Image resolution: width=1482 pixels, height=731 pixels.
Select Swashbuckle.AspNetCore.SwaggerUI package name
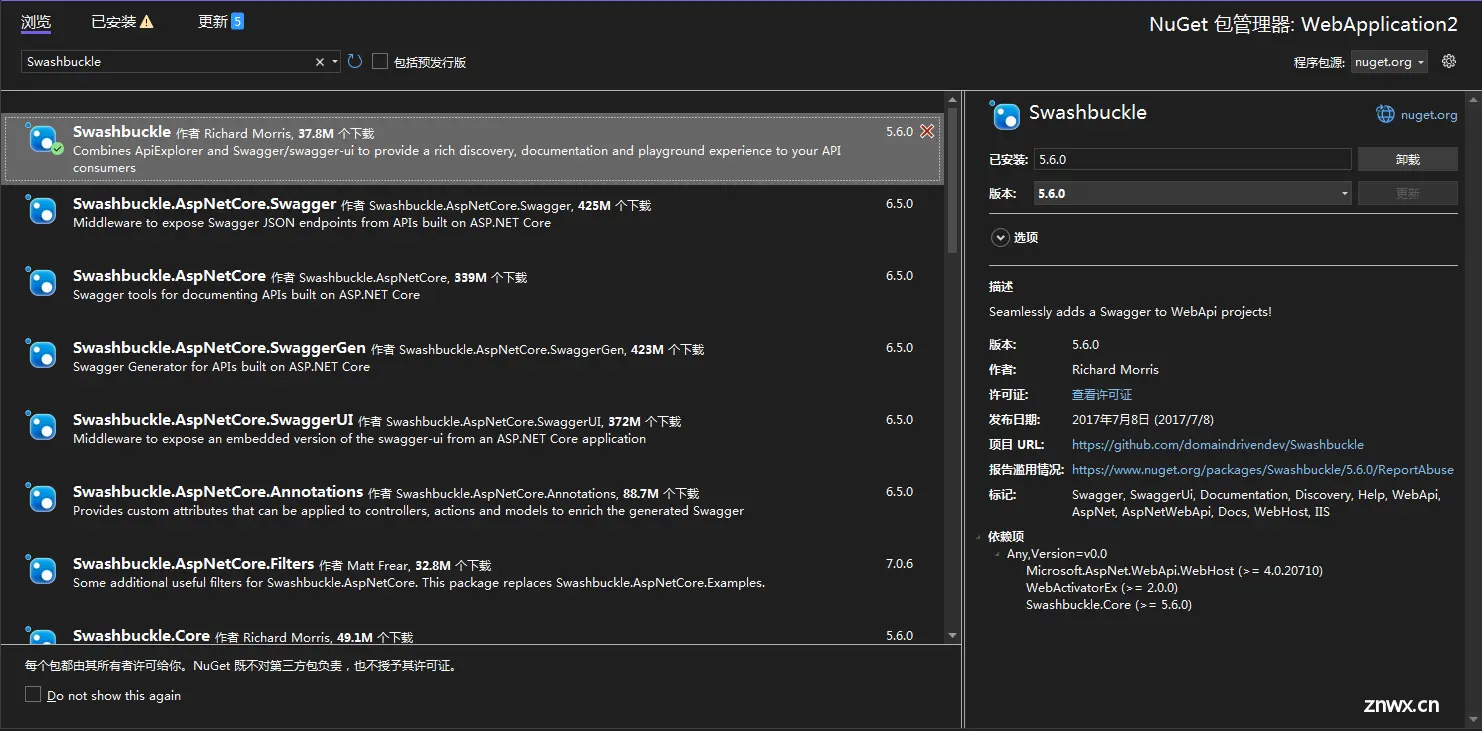(x=213, y=420)
